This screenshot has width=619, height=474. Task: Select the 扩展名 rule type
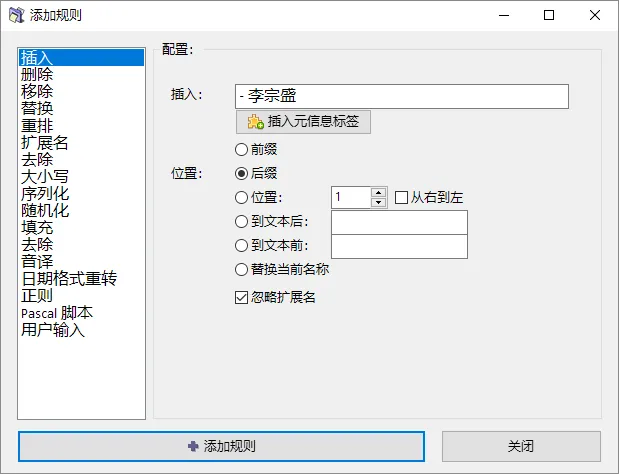tap(81, 142)
